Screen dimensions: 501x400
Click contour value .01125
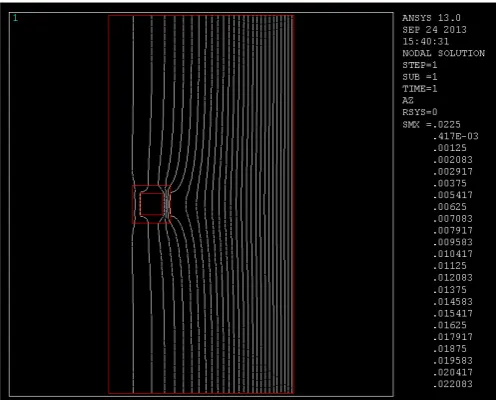(x=450, y=266)
